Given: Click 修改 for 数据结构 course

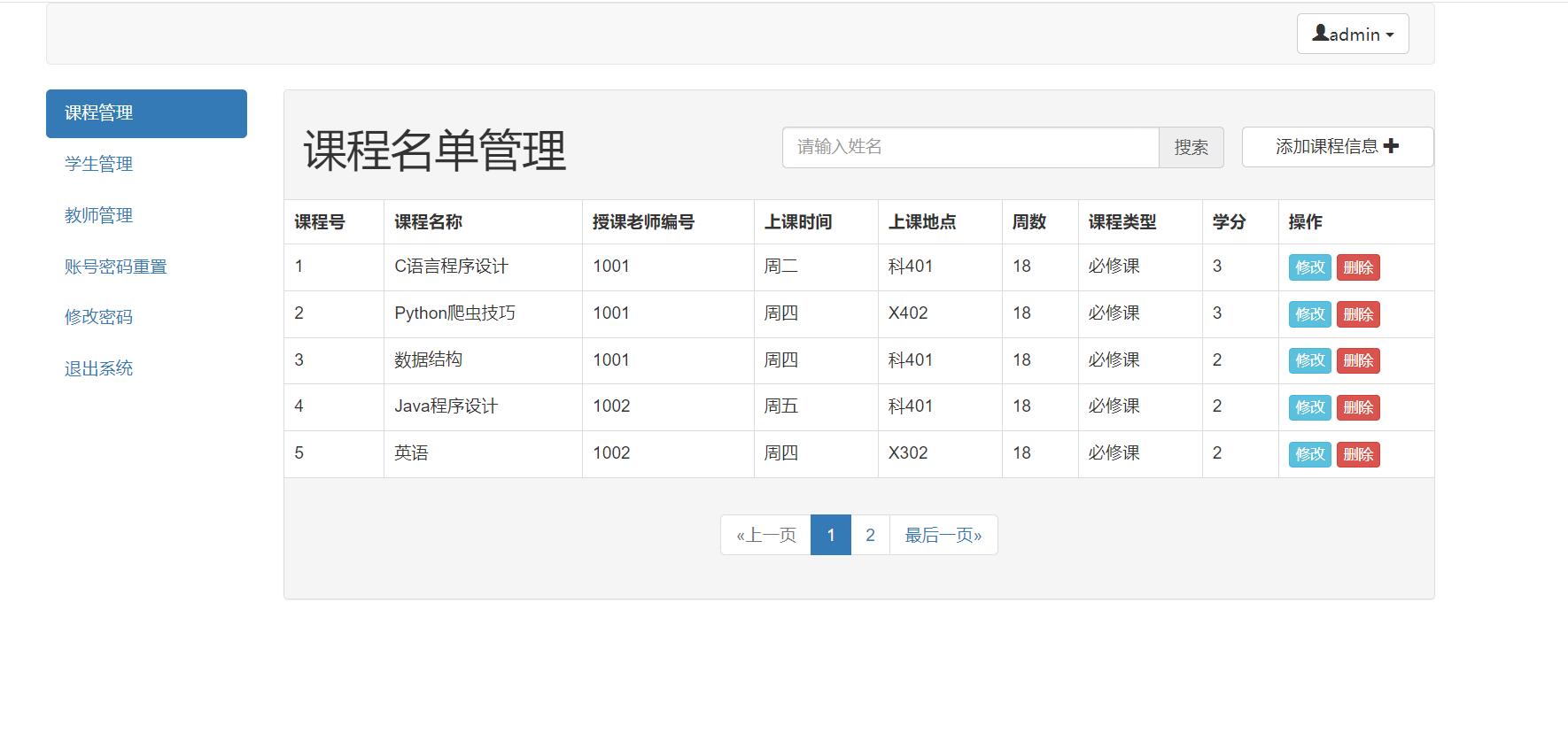Looking at the screenshot, I should (1309, 360).
